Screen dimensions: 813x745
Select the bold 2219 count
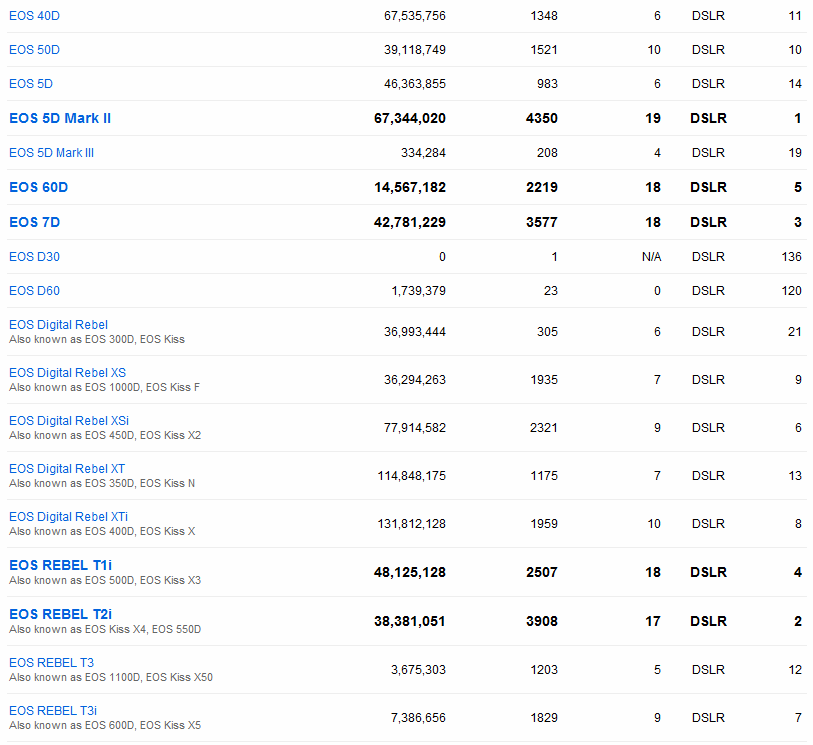pos(542,187)
